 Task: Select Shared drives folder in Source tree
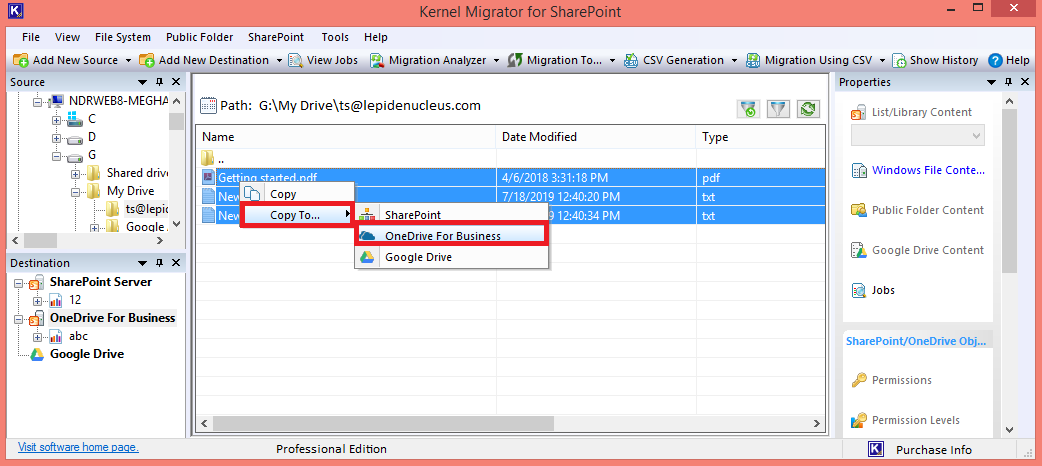pyautogui.click(x=138, y=173)
